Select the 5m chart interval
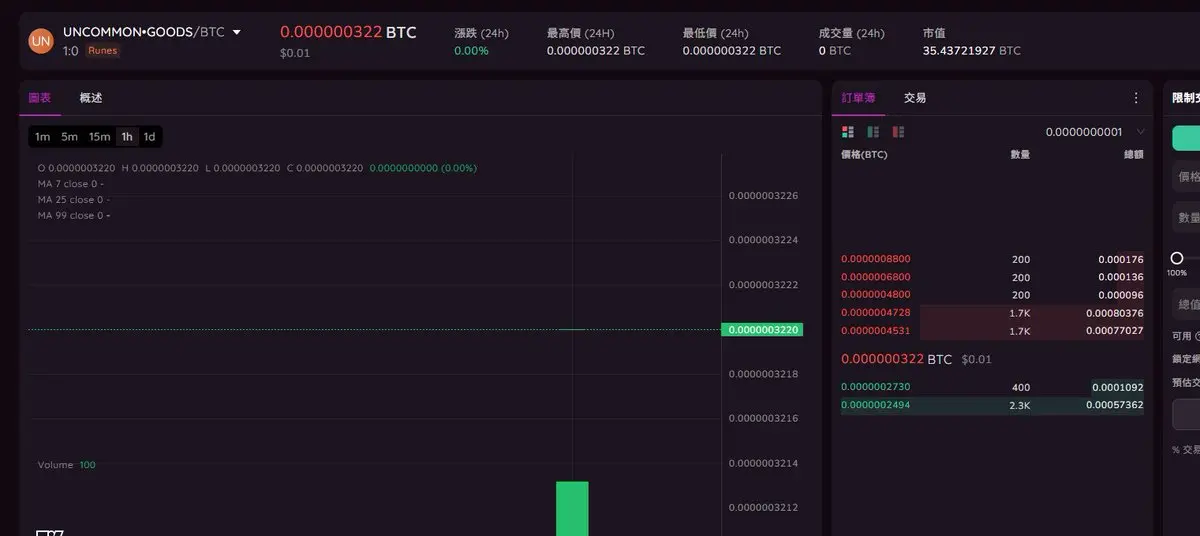The width and height of the screenshot is (1200, 536). pyautogui.click(x=69, y=137)
